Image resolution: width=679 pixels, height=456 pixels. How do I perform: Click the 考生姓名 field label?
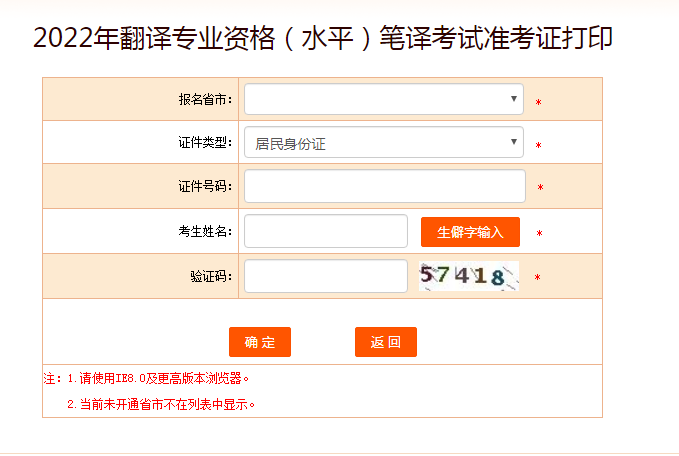pos(206,231)
